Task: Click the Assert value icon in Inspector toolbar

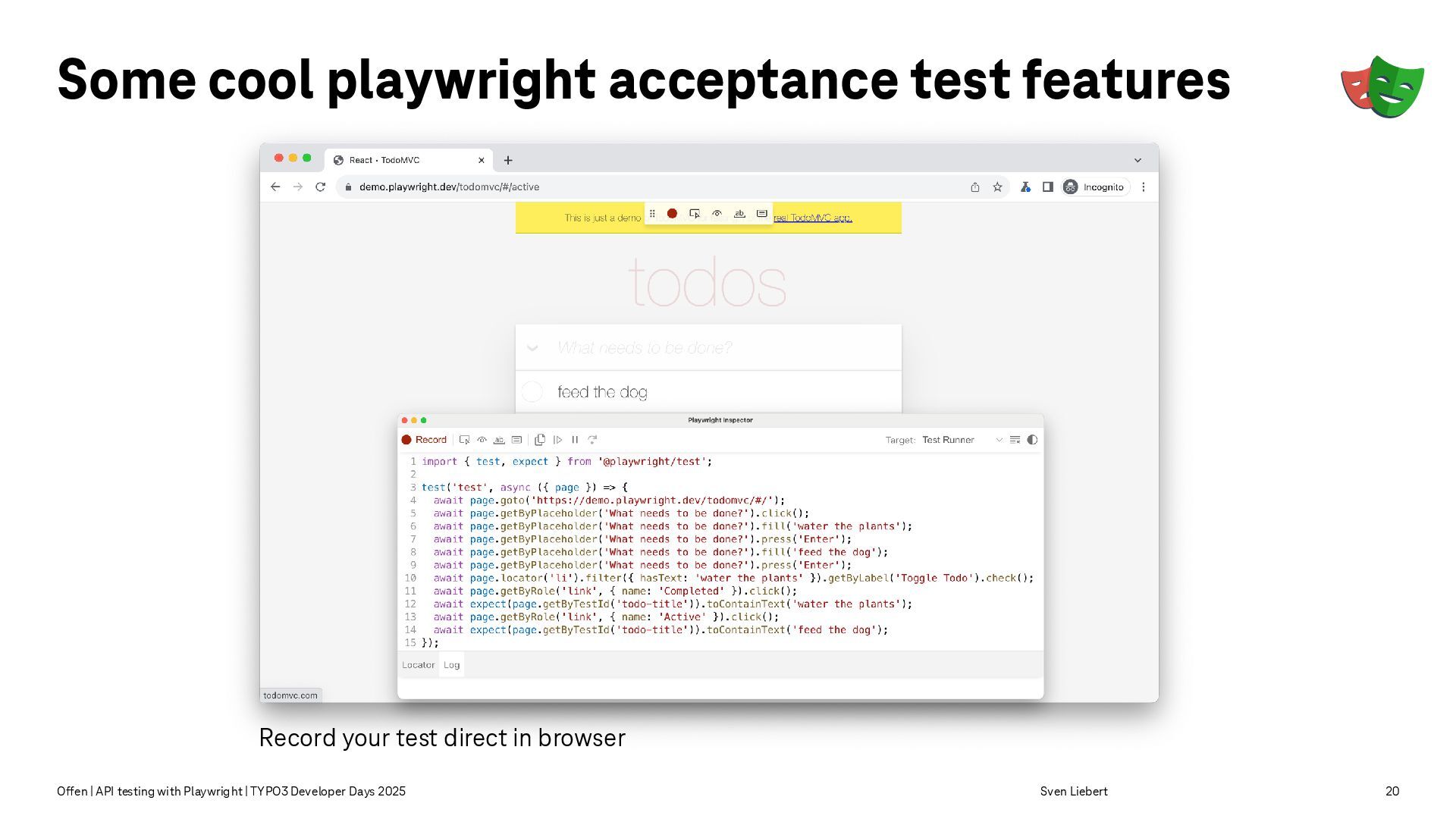Action: (x=516, y=440)
